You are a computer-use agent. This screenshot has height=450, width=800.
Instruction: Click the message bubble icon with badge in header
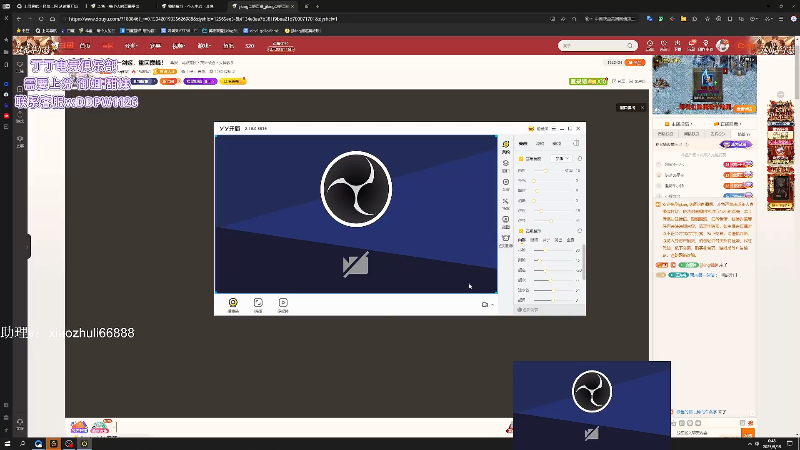(x=692, y=45)
